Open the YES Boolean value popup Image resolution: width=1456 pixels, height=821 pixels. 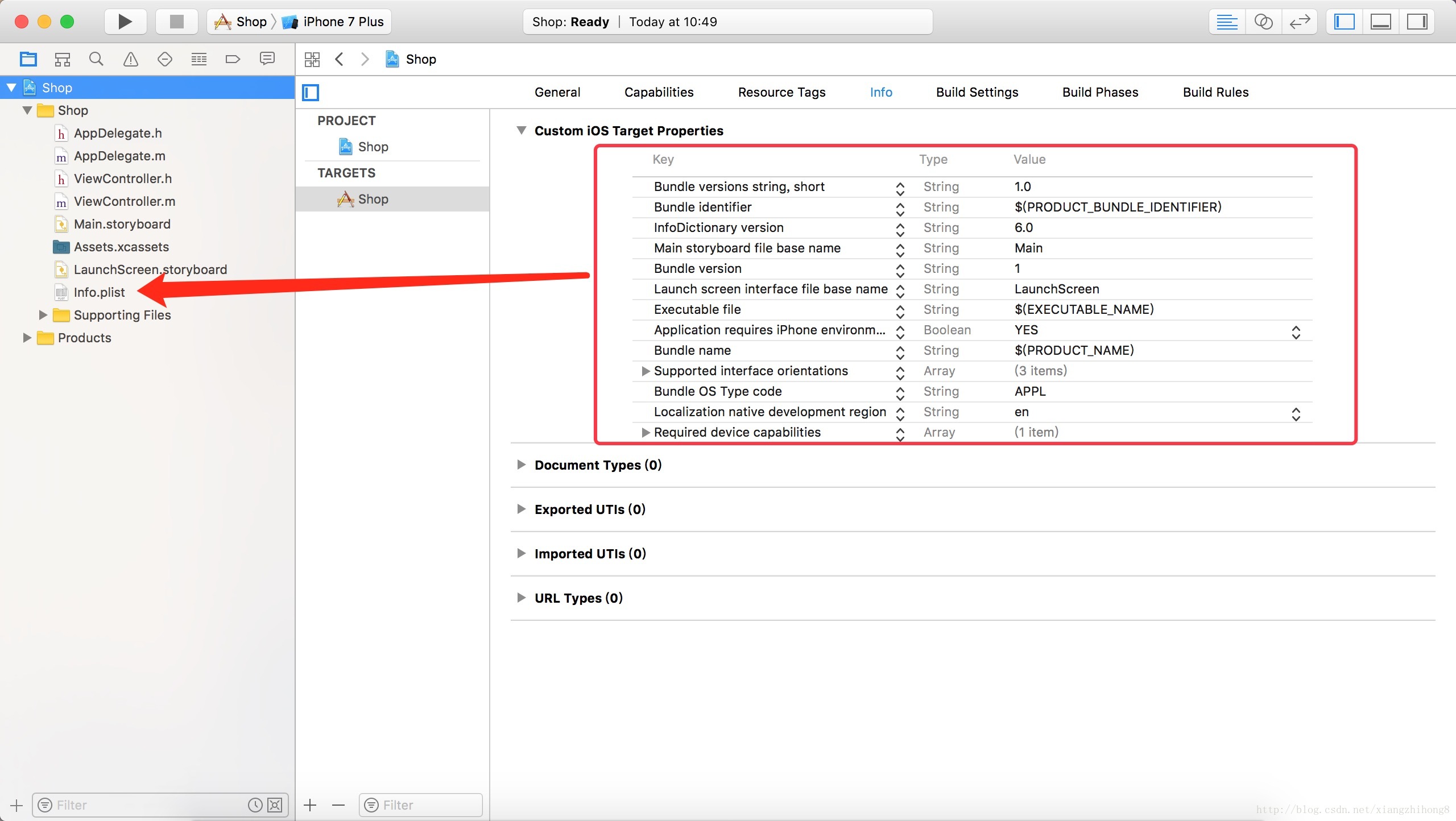(1296, 332)
